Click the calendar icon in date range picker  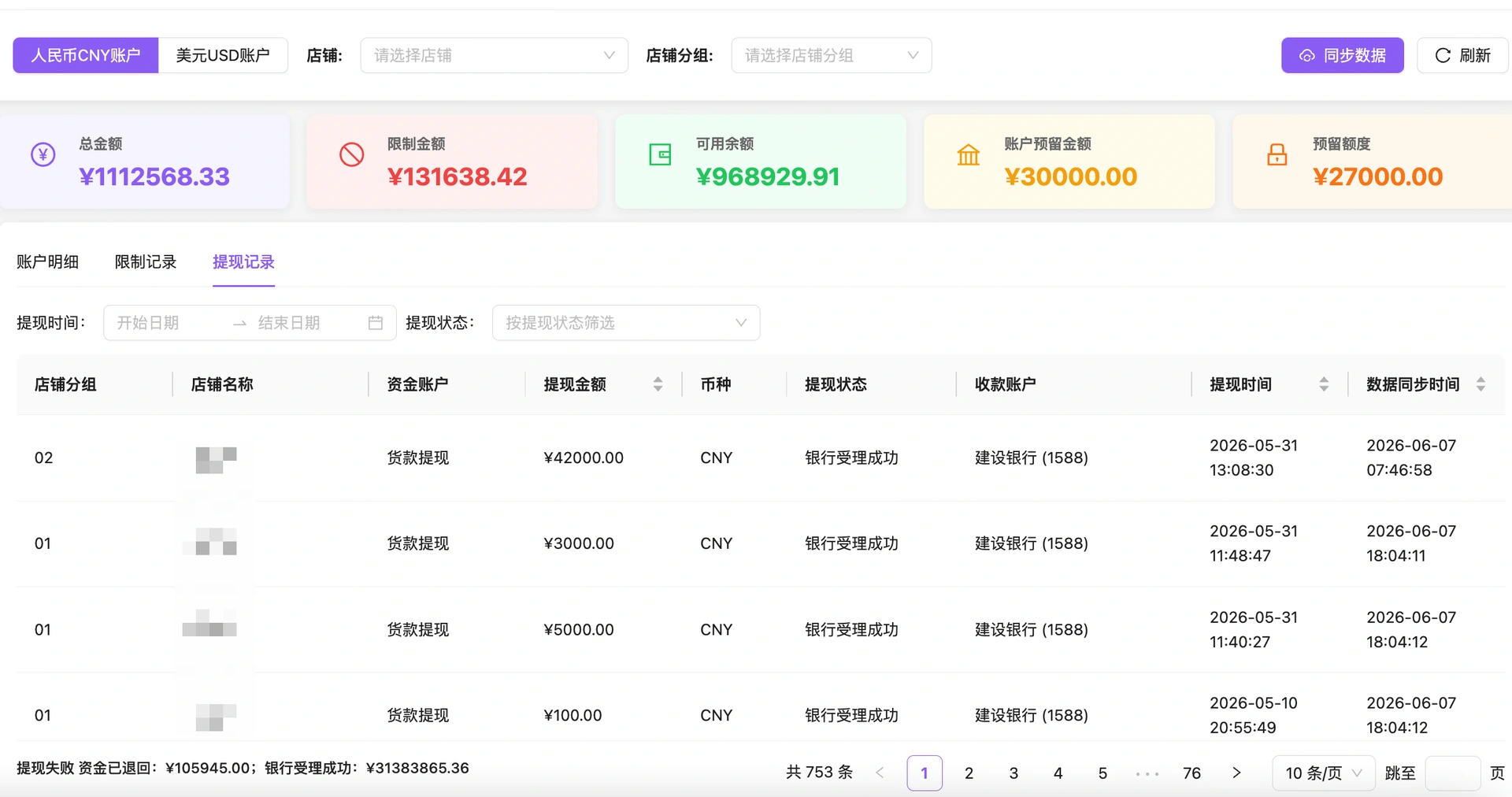376,323
